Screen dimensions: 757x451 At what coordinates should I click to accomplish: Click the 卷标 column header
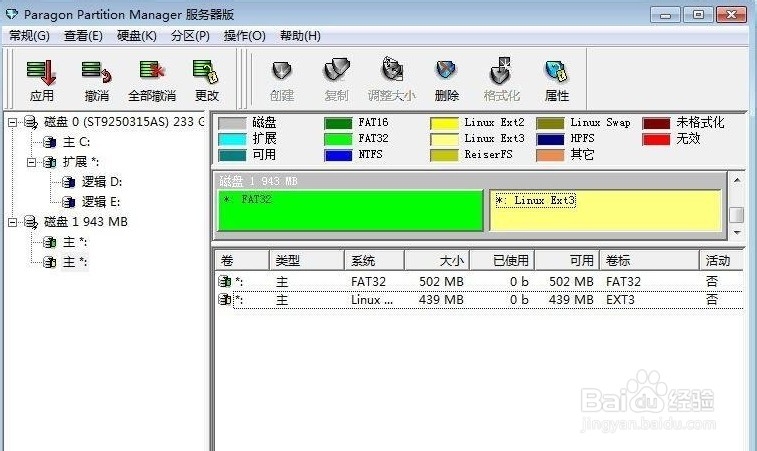click(649, 261)
